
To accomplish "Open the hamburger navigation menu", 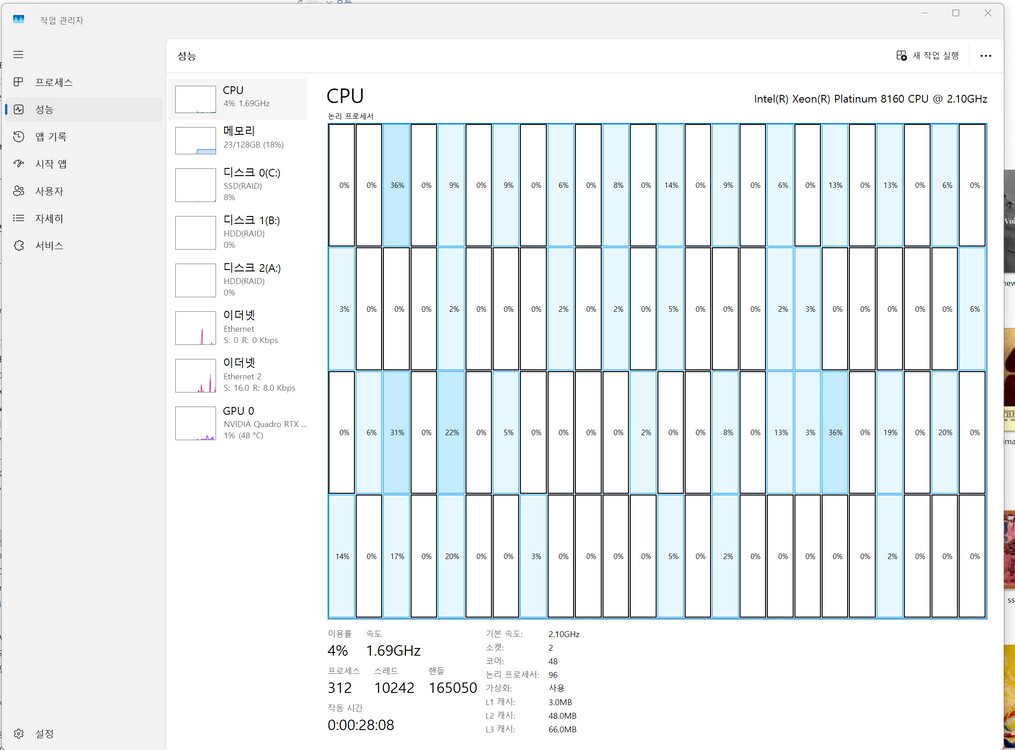I will [x=18, y=55].
